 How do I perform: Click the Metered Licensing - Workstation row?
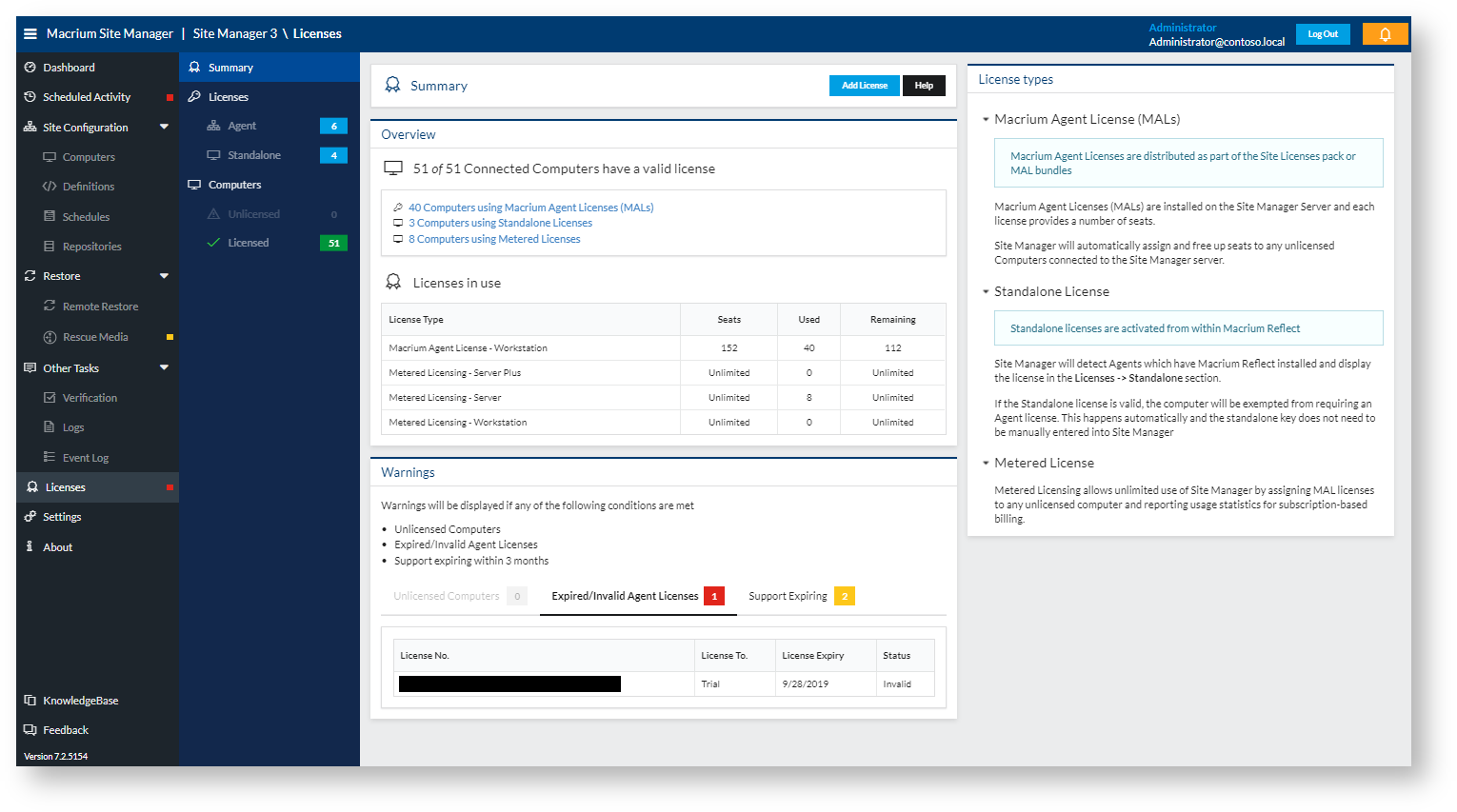pos(664,423)
